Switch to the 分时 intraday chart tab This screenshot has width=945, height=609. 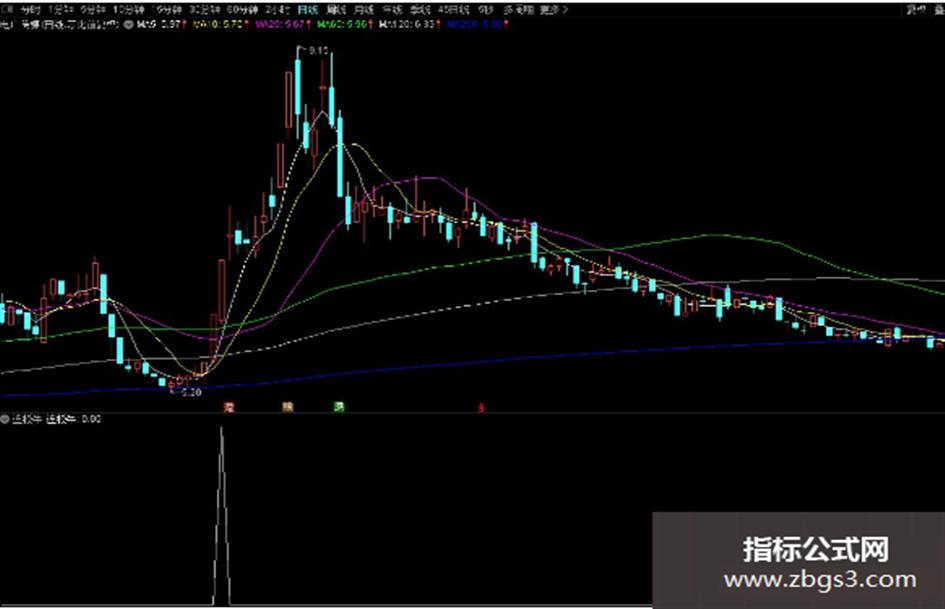tap(30, 10)
